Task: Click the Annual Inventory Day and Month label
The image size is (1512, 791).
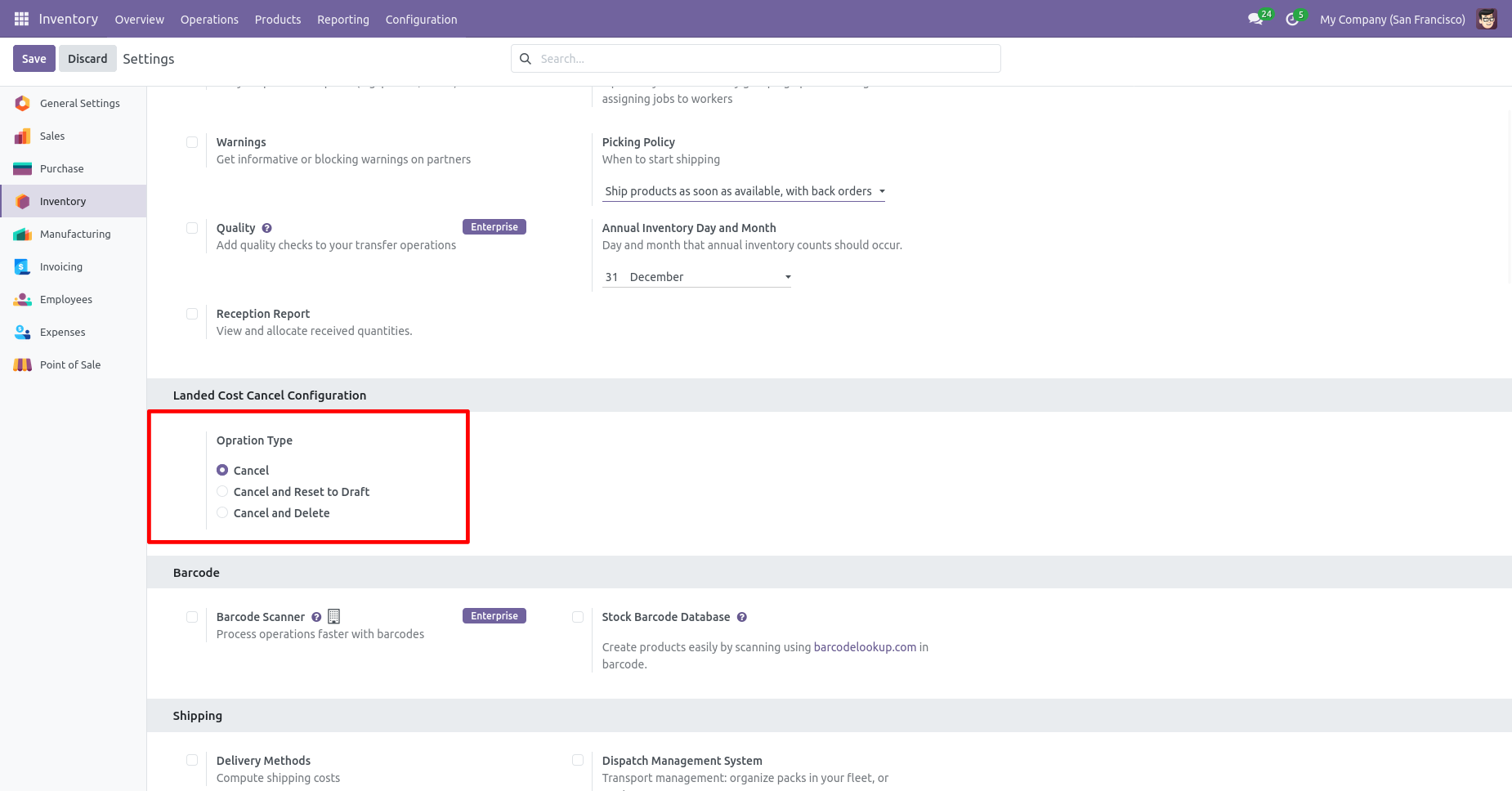Action: (689, 228)
